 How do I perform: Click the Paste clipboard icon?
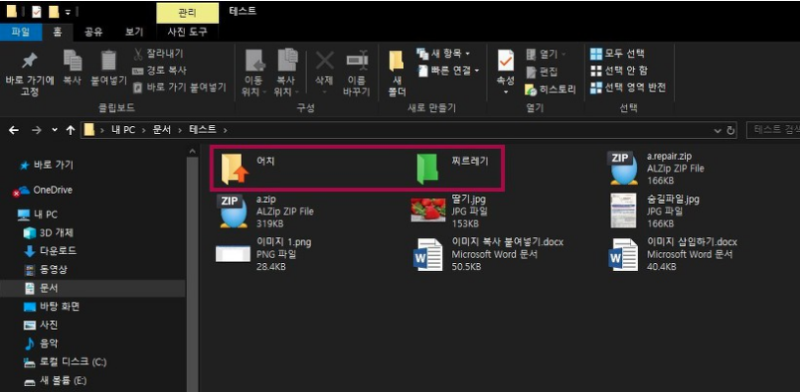point(108,60)
